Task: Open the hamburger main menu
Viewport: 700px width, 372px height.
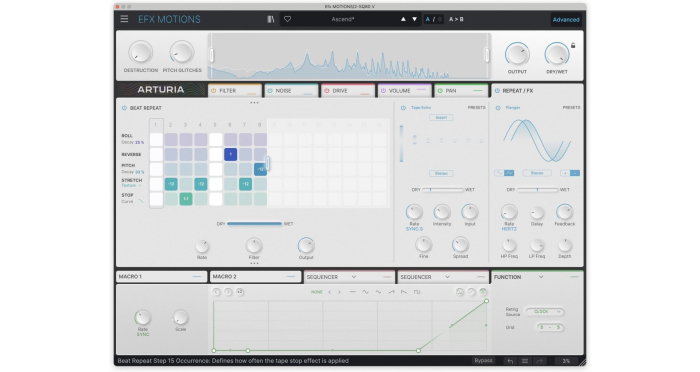Action: (124, 19)
